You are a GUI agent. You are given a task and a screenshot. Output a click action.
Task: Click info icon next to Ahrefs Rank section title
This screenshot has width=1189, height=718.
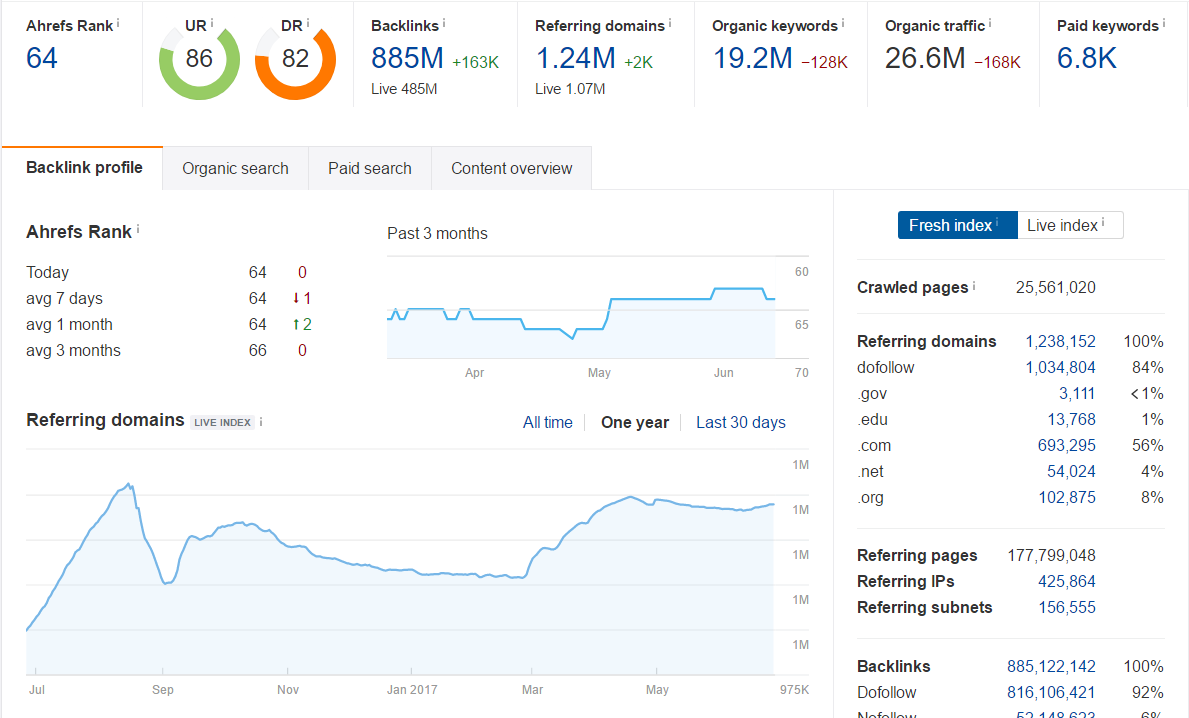tap(137, 229)
